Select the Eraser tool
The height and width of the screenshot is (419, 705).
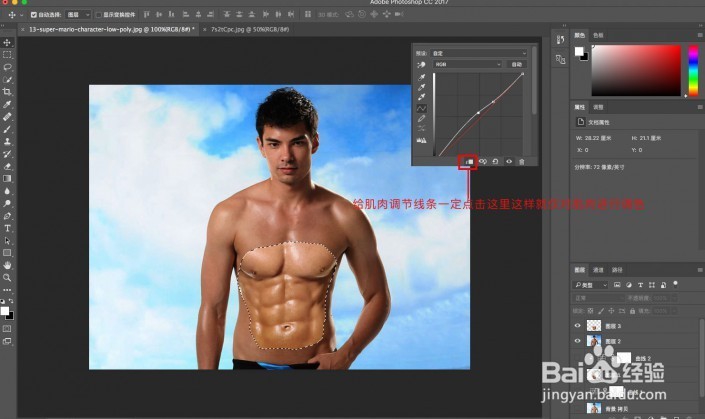(x=7, y=166)
